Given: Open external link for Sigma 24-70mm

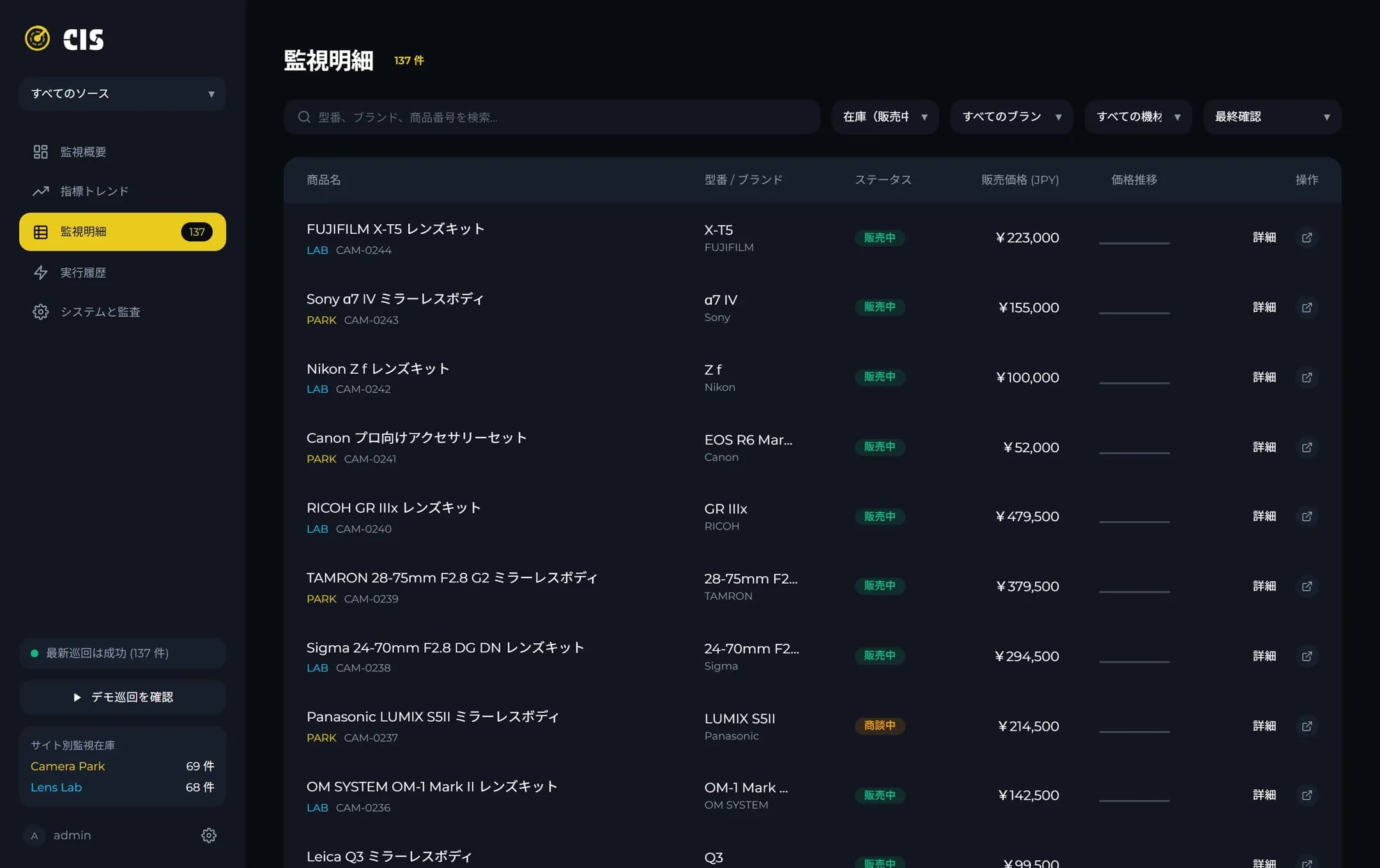Looking at the screenshot, I should [x=1307, y=656].
